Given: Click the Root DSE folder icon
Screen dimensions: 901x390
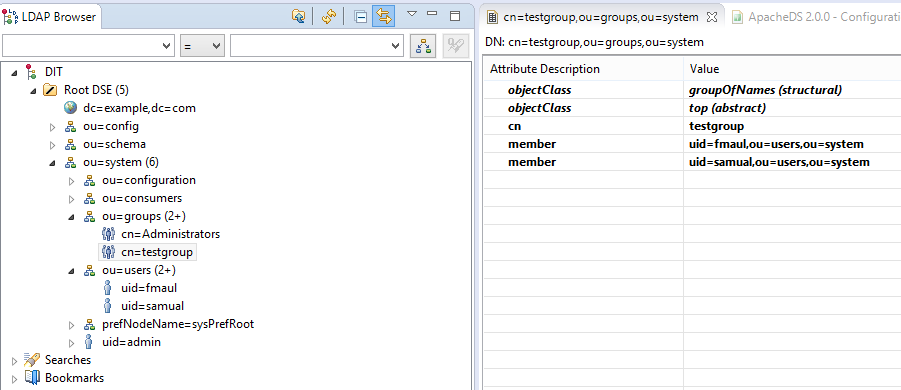Looking at the screenshot, I should 51,90.
